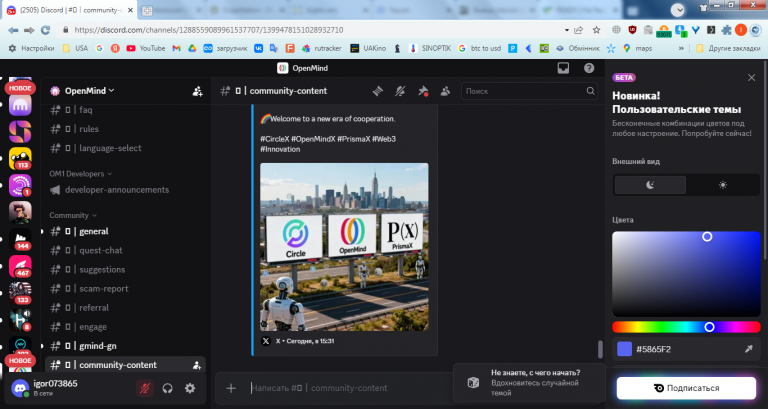Click igor073865 user avatar

[x=20, y=388]
